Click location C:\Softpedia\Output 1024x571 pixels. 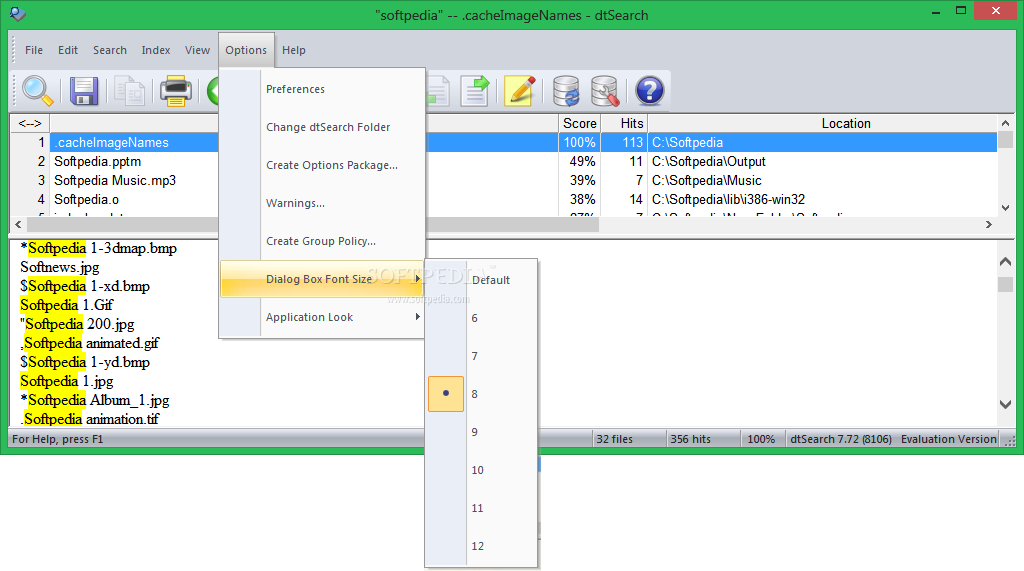tap(709, 161)
